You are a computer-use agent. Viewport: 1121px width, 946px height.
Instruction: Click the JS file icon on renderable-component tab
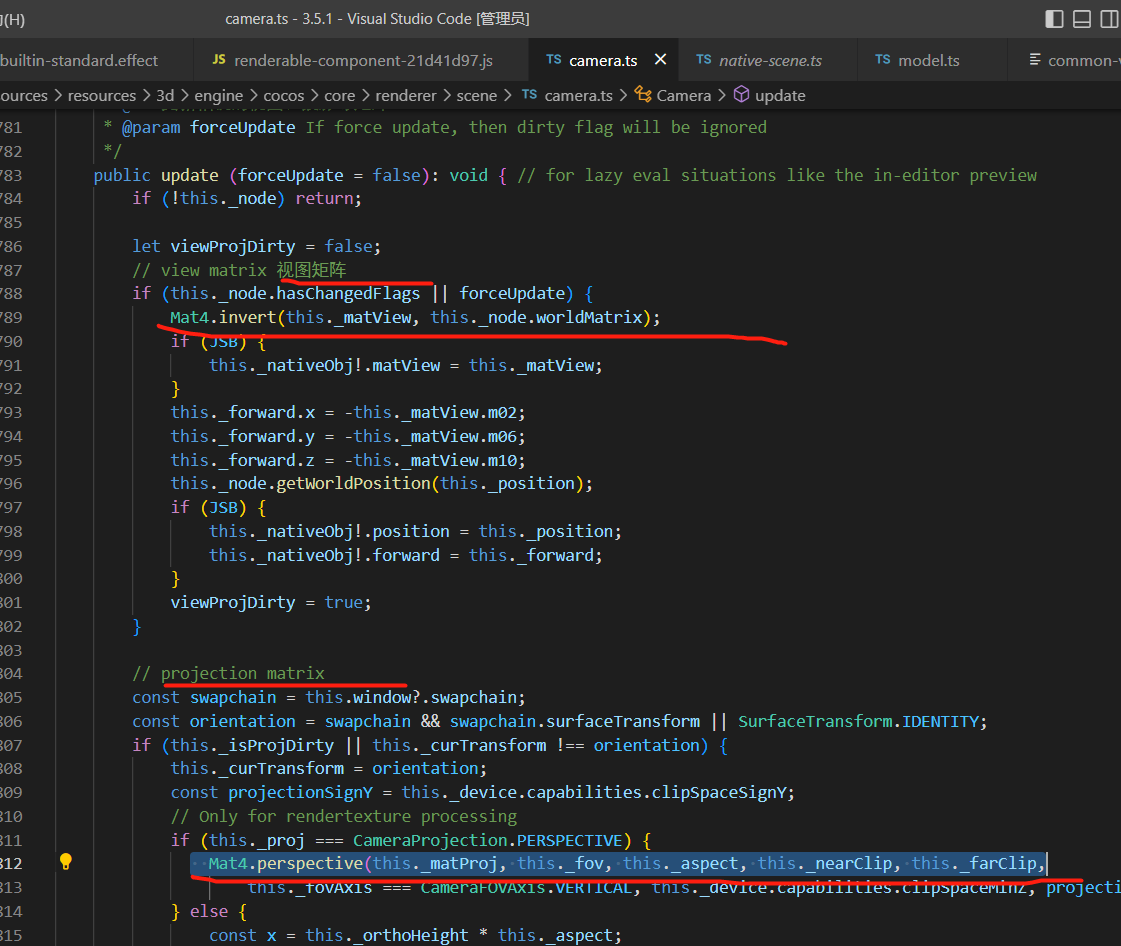pos(219,60)
